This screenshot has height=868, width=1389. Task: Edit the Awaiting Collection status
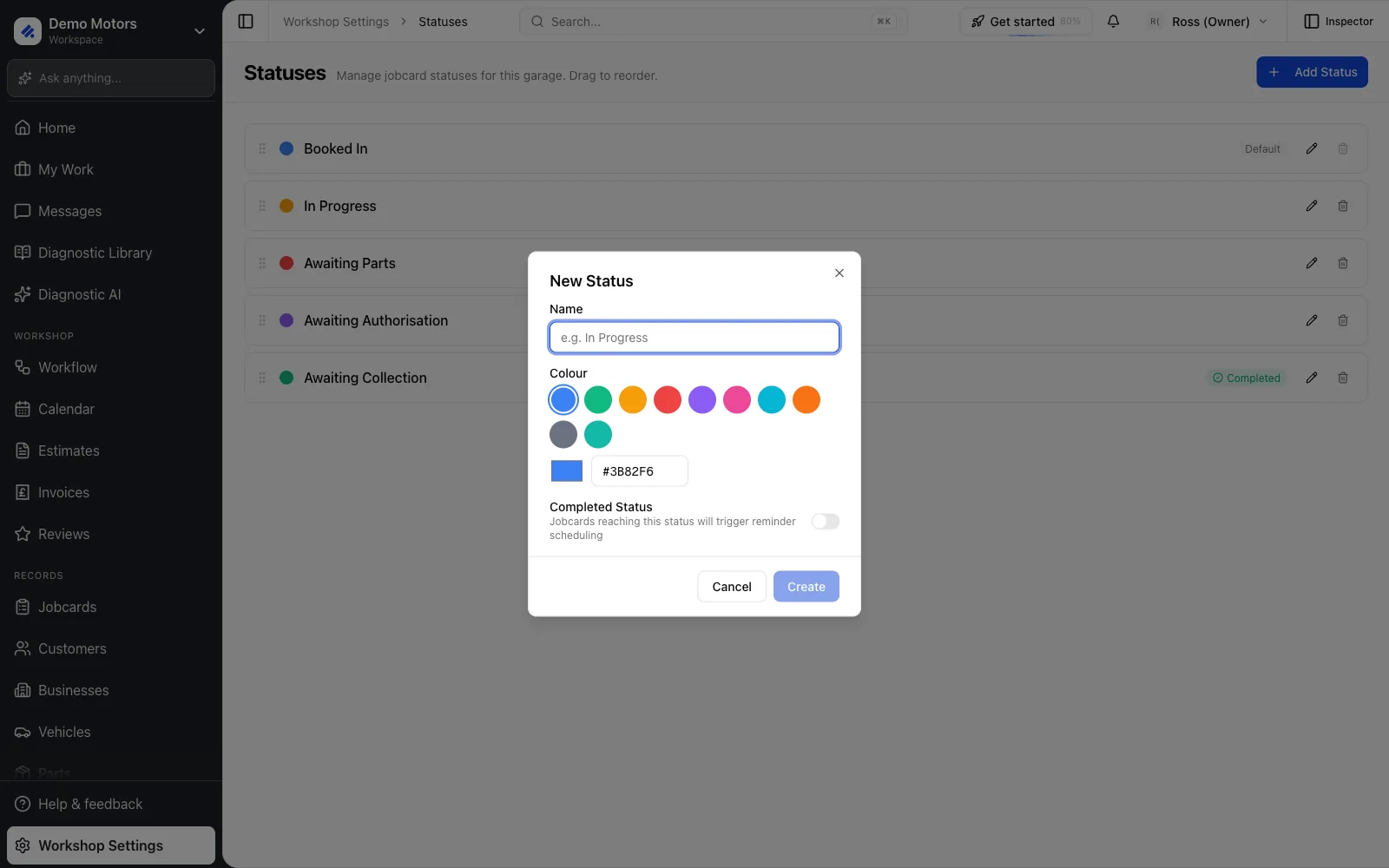pyautogui.click(x=1312, y=378)
